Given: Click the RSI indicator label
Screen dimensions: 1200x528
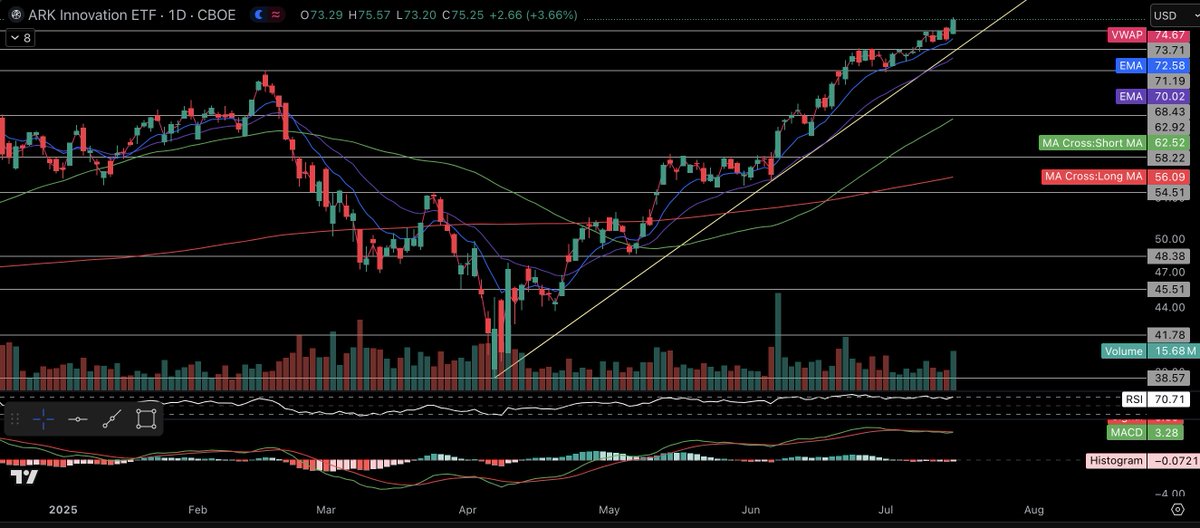Looking at the screenshot, I should 1134,399.
